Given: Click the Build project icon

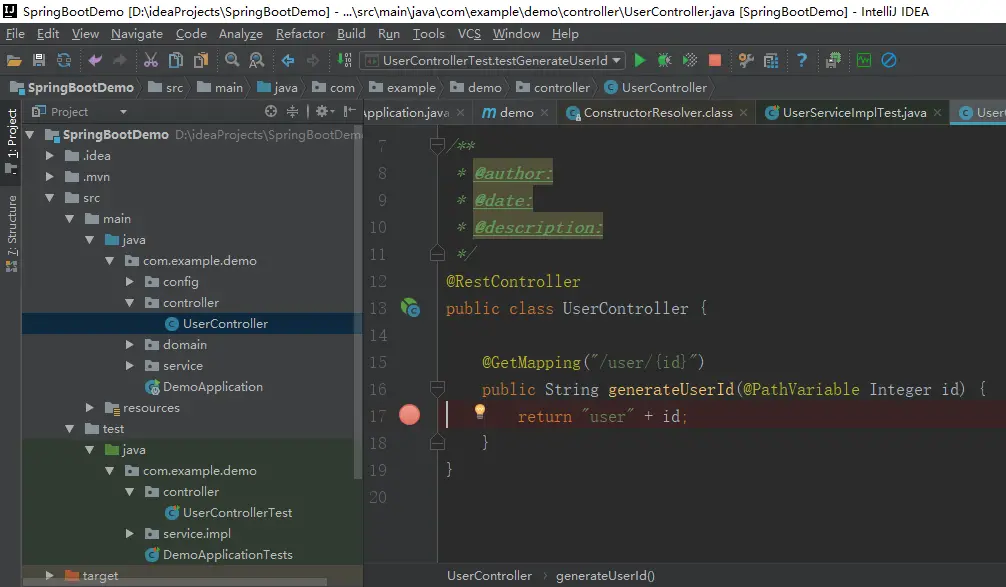Looking at the screenshot, I should pyautogui.click(x=345, y=60).
